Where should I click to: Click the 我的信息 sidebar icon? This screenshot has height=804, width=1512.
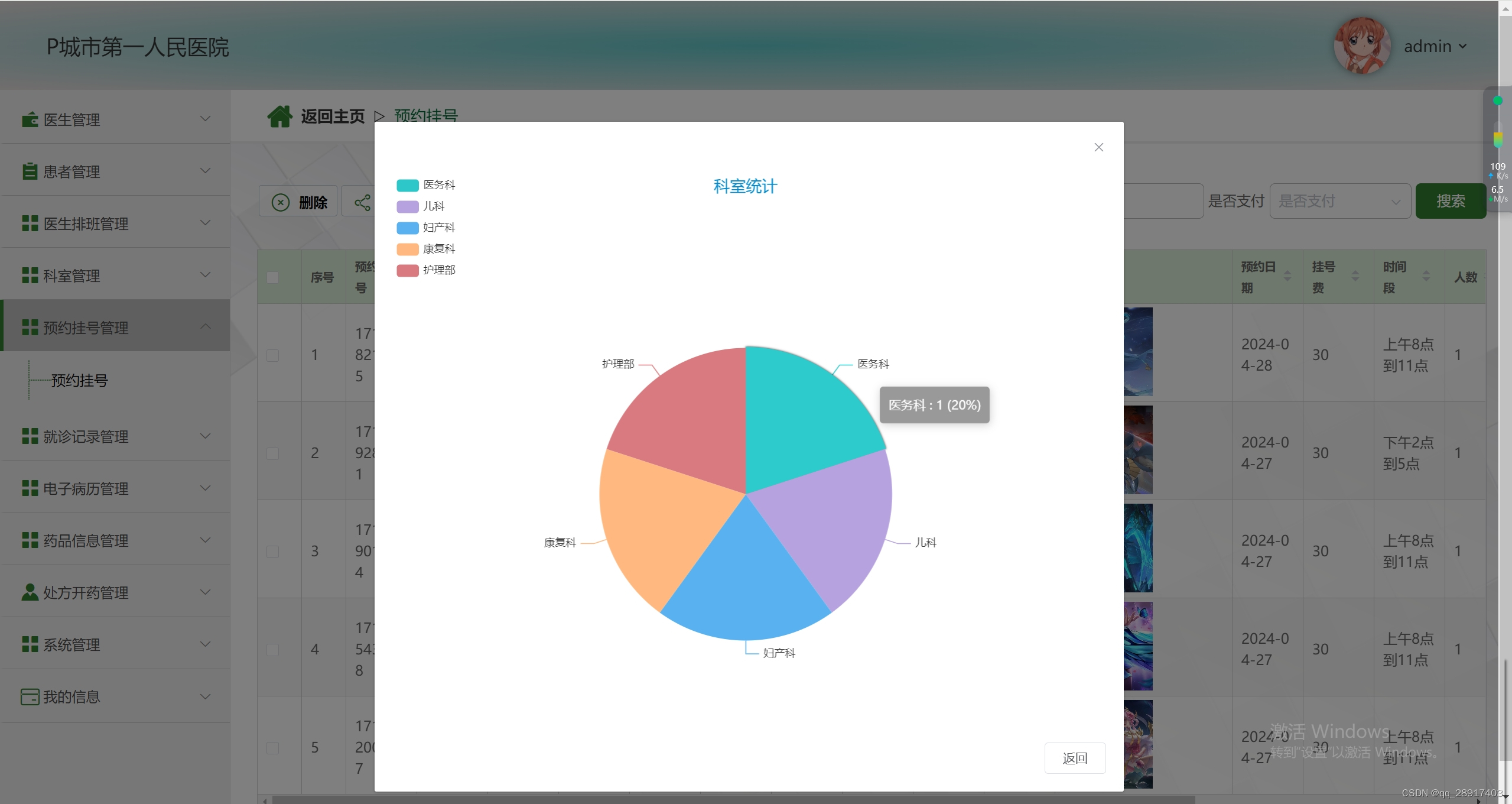pos(29,695)
